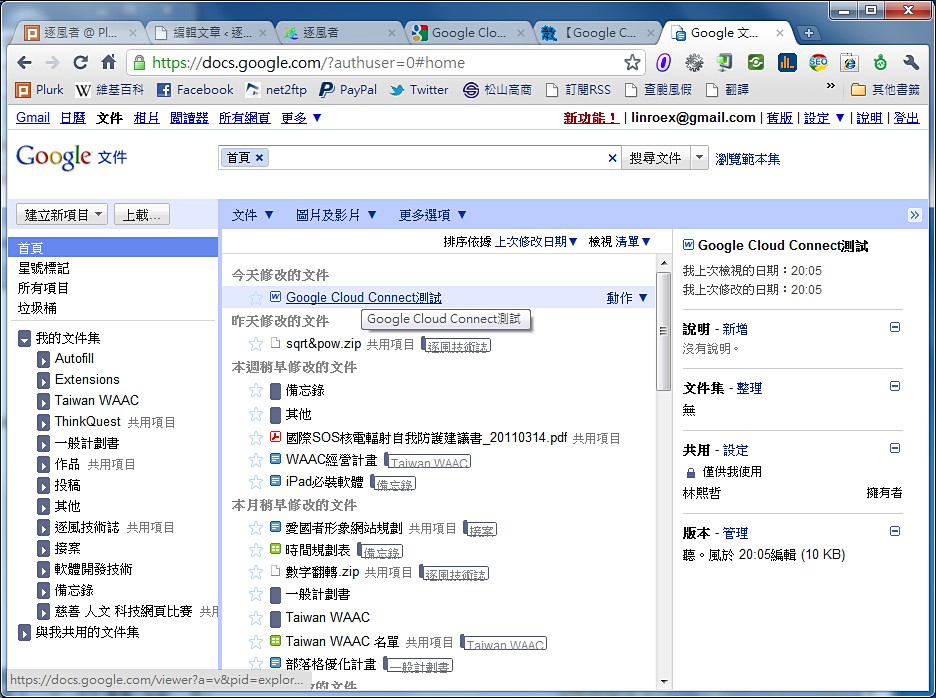
Task: Open 更多選項 dropdown
Action: (x=433, y=215)
